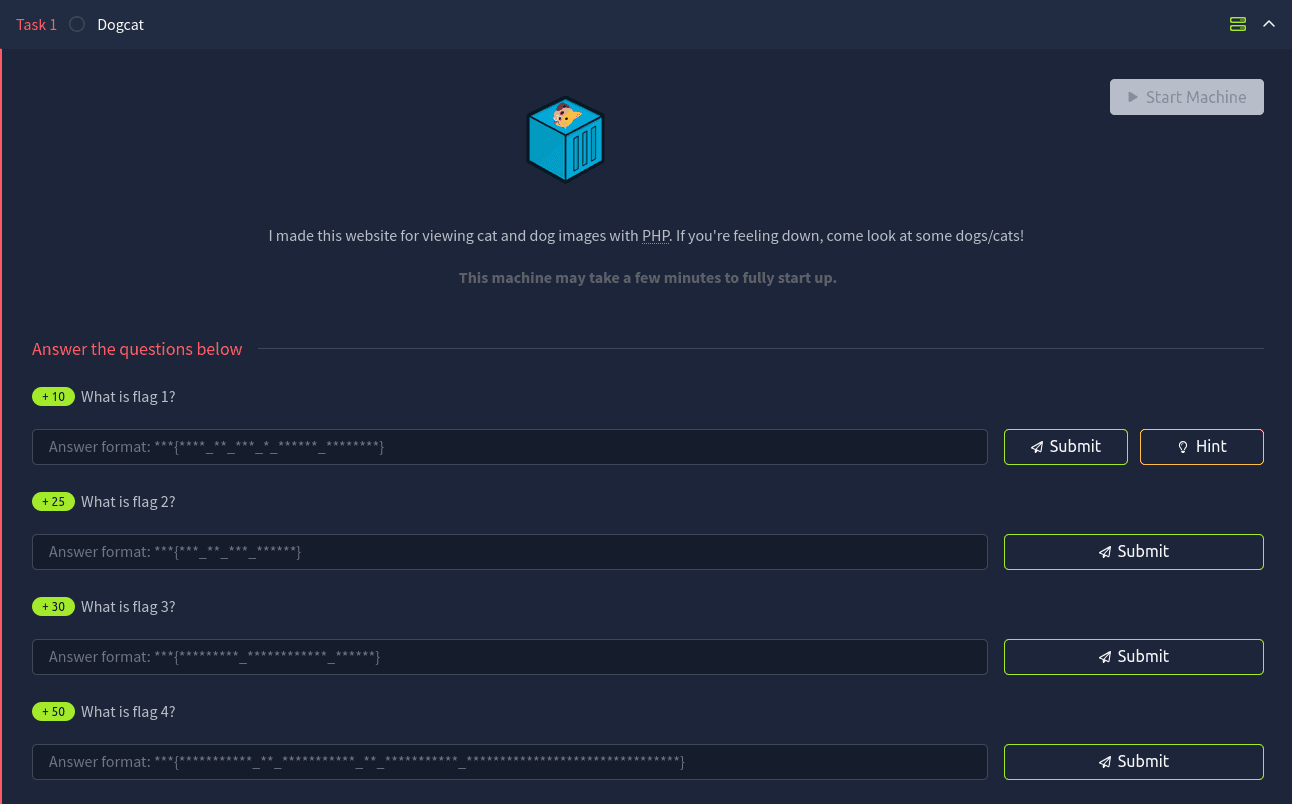This screenshot has width=1292, height=804.
Task: Focus the flag 1 answer field
Action: point(509,447)
